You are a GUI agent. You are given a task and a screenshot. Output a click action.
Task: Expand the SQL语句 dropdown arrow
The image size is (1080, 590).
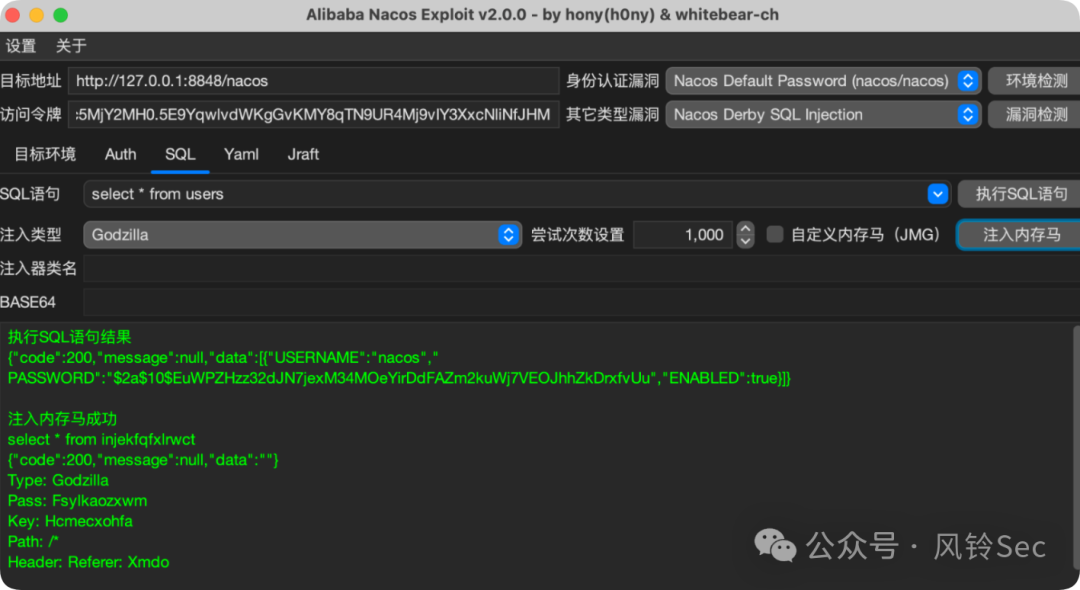click(937, 194)
